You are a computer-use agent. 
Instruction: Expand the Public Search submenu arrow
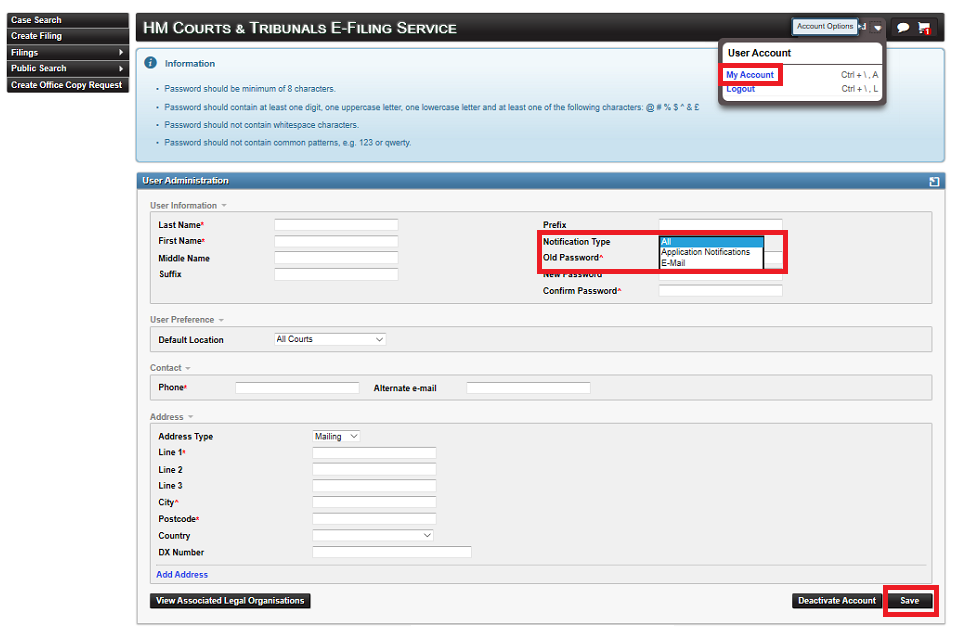tap(121, 68)
